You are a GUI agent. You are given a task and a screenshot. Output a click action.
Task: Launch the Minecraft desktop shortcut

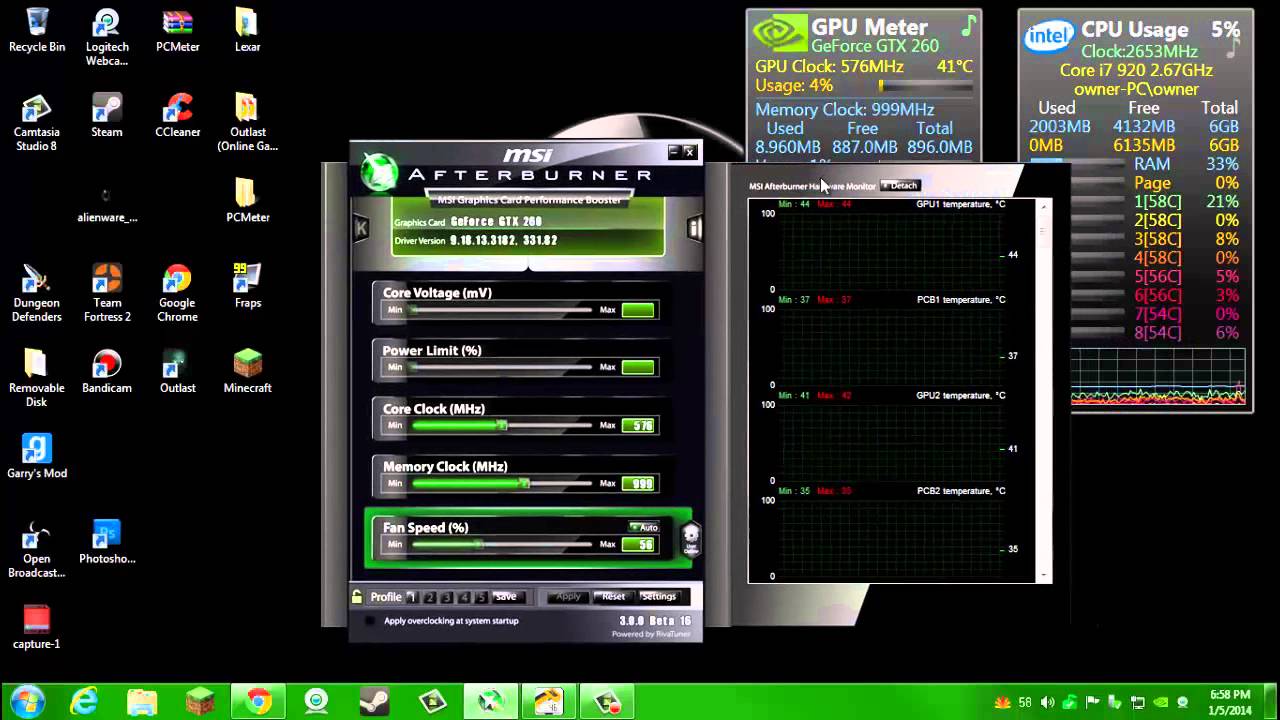click(248, 371)
